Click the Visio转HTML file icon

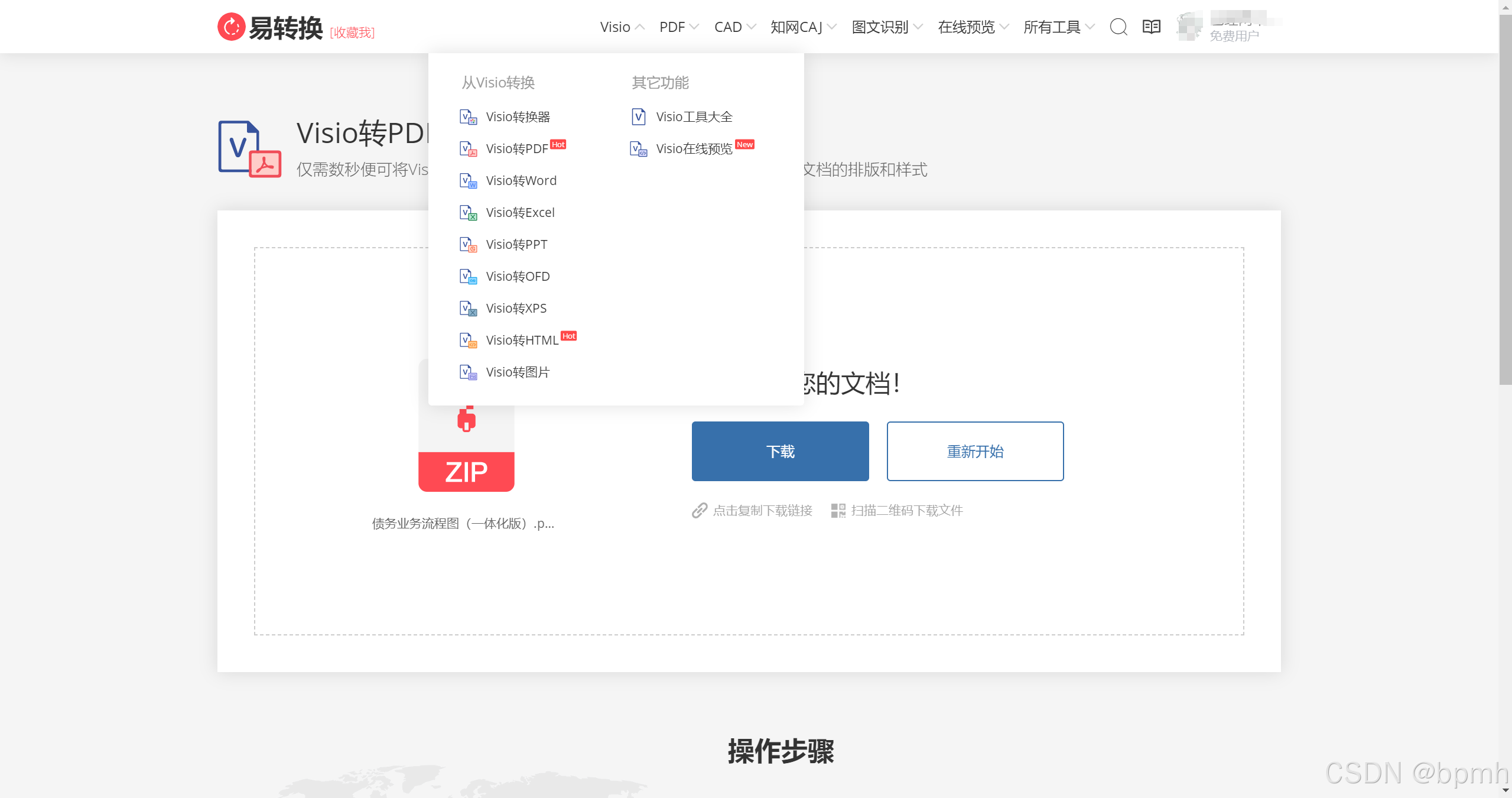[468, 340]
